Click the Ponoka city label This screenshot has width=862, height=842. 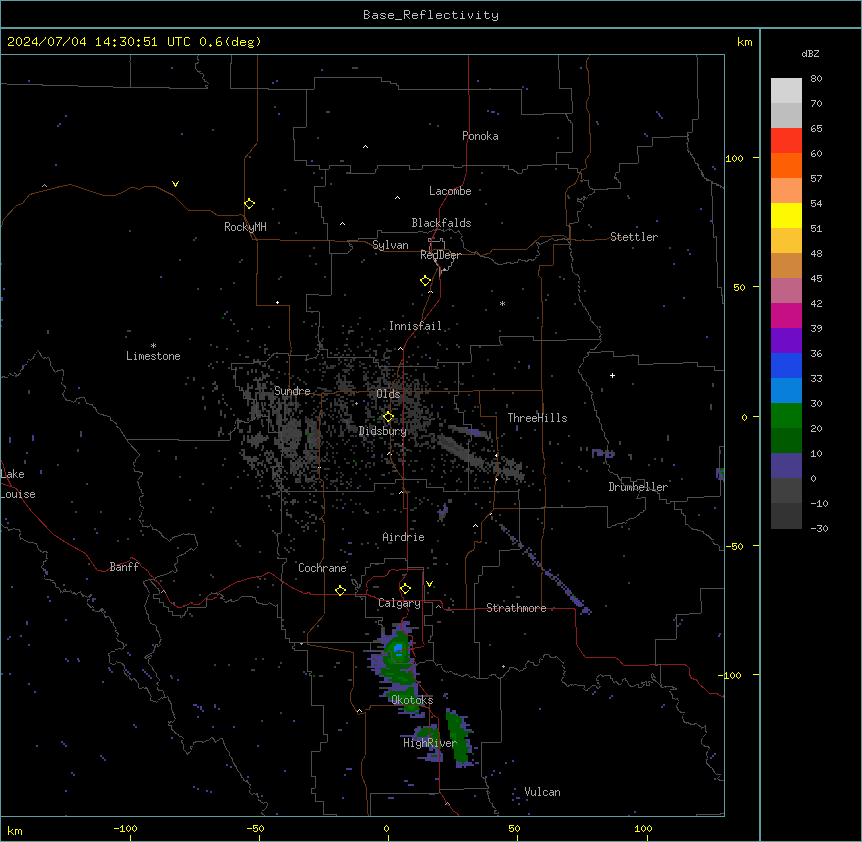click(480, 136)
